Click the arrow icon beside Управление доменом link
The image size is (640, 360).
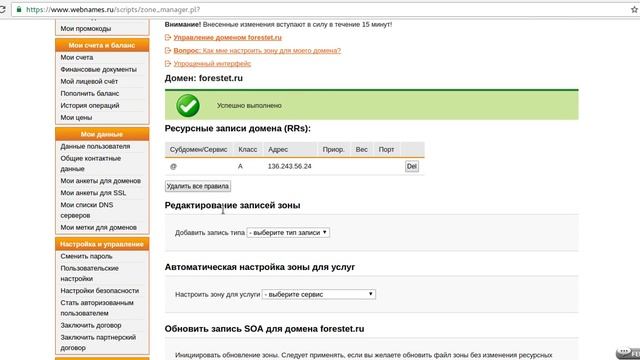click(x=168, y=38)
